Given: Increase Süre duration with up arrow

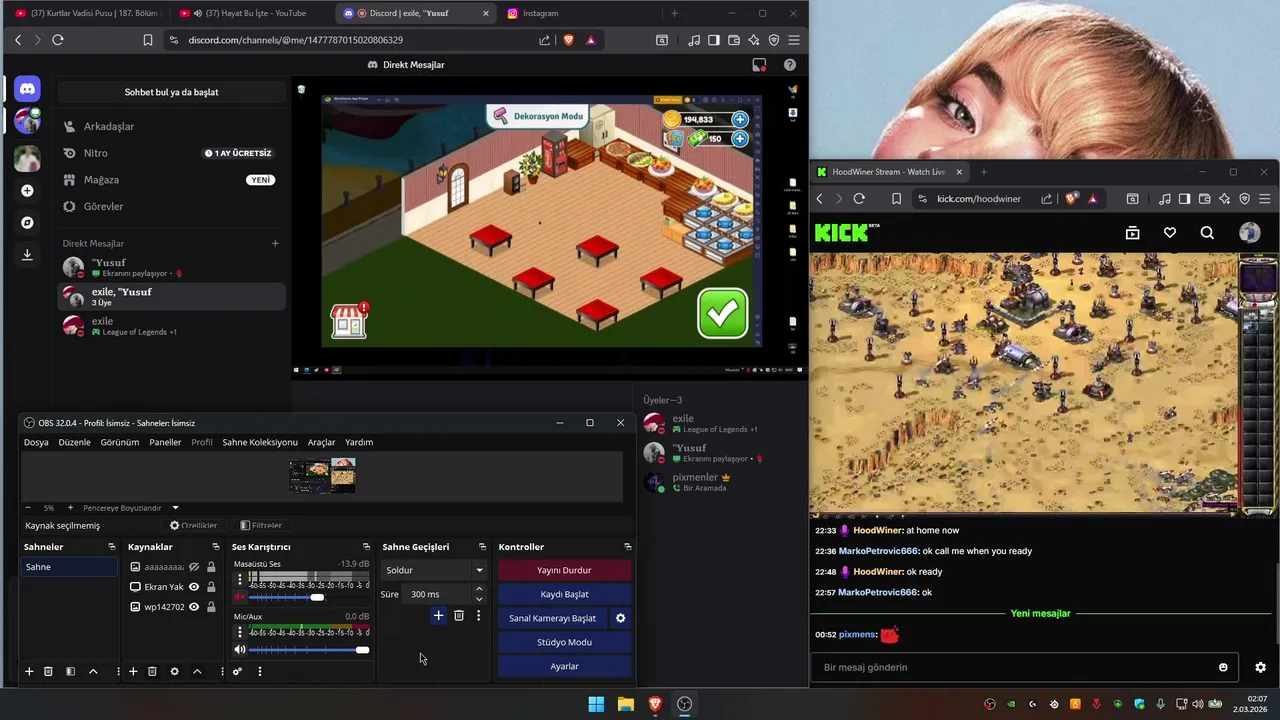Looking at the screenshot, I should [x=479, y=589].
